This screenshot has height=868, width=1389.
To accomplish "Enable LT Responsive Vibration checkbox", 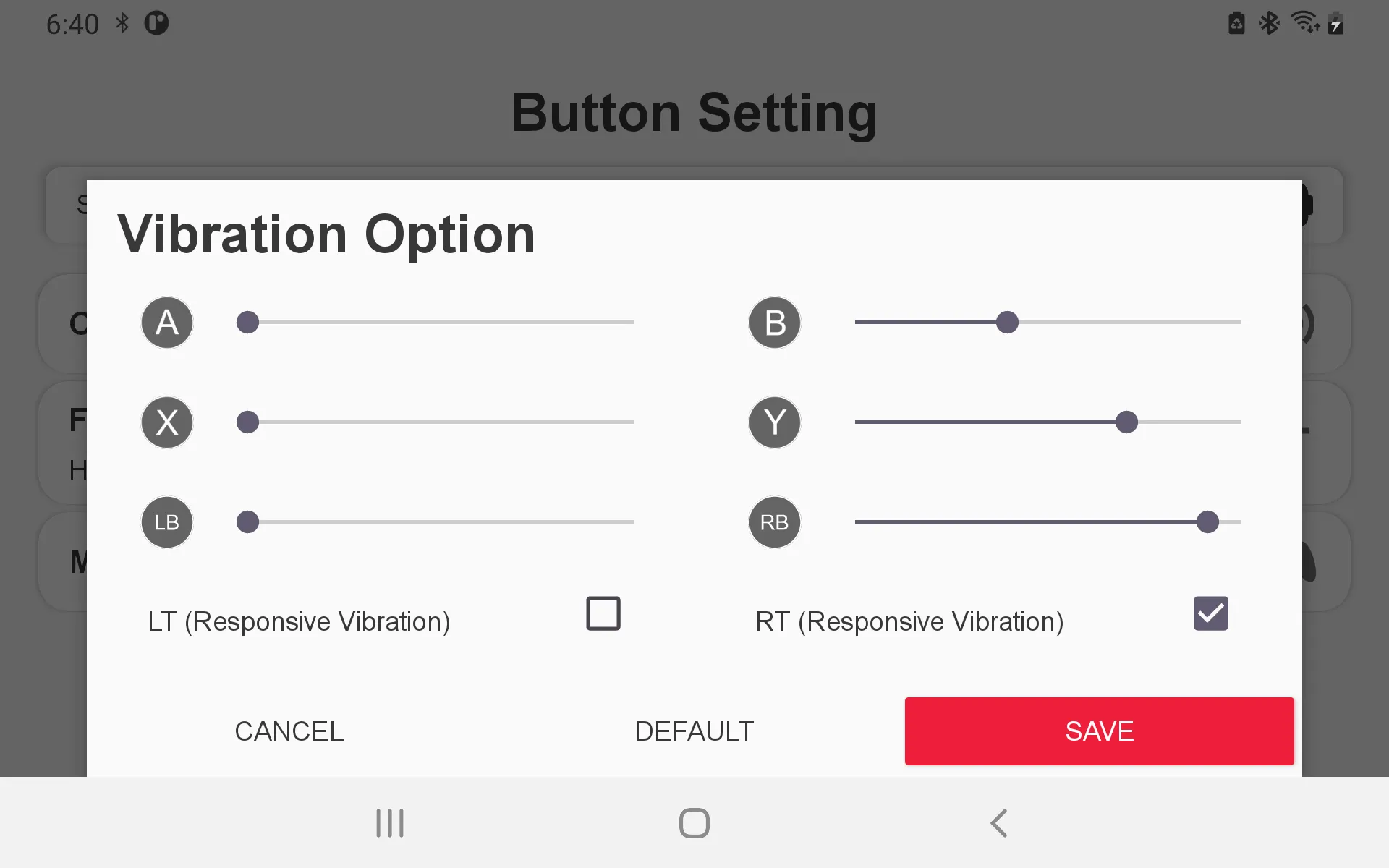I will 603,613.
